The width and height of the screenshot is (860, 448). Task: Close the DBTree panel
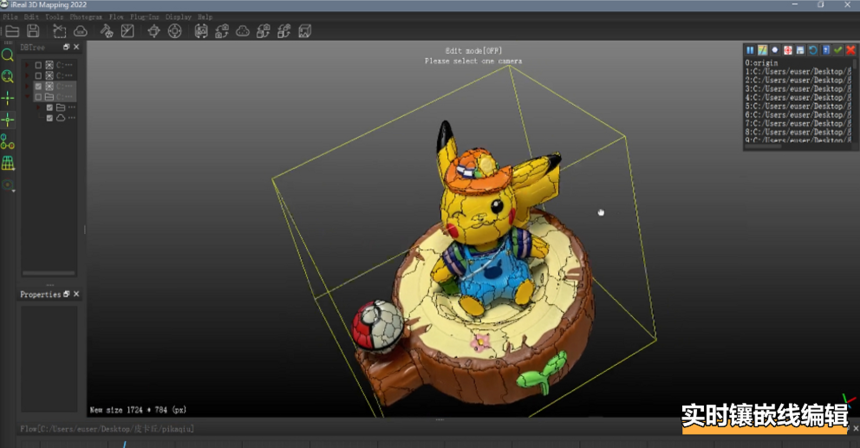[76, 47]
